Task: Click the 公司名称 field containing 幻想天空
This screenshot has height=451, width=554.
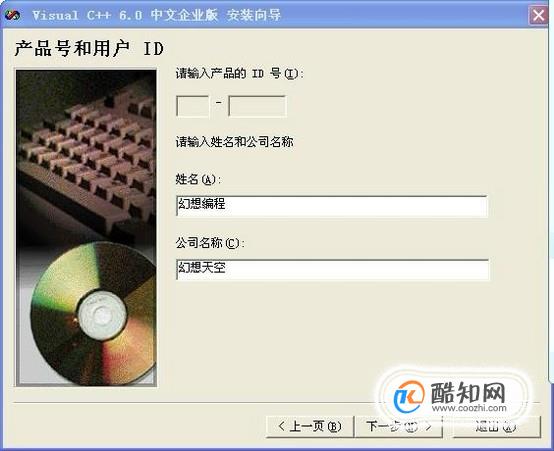Action: coord(332,269)
